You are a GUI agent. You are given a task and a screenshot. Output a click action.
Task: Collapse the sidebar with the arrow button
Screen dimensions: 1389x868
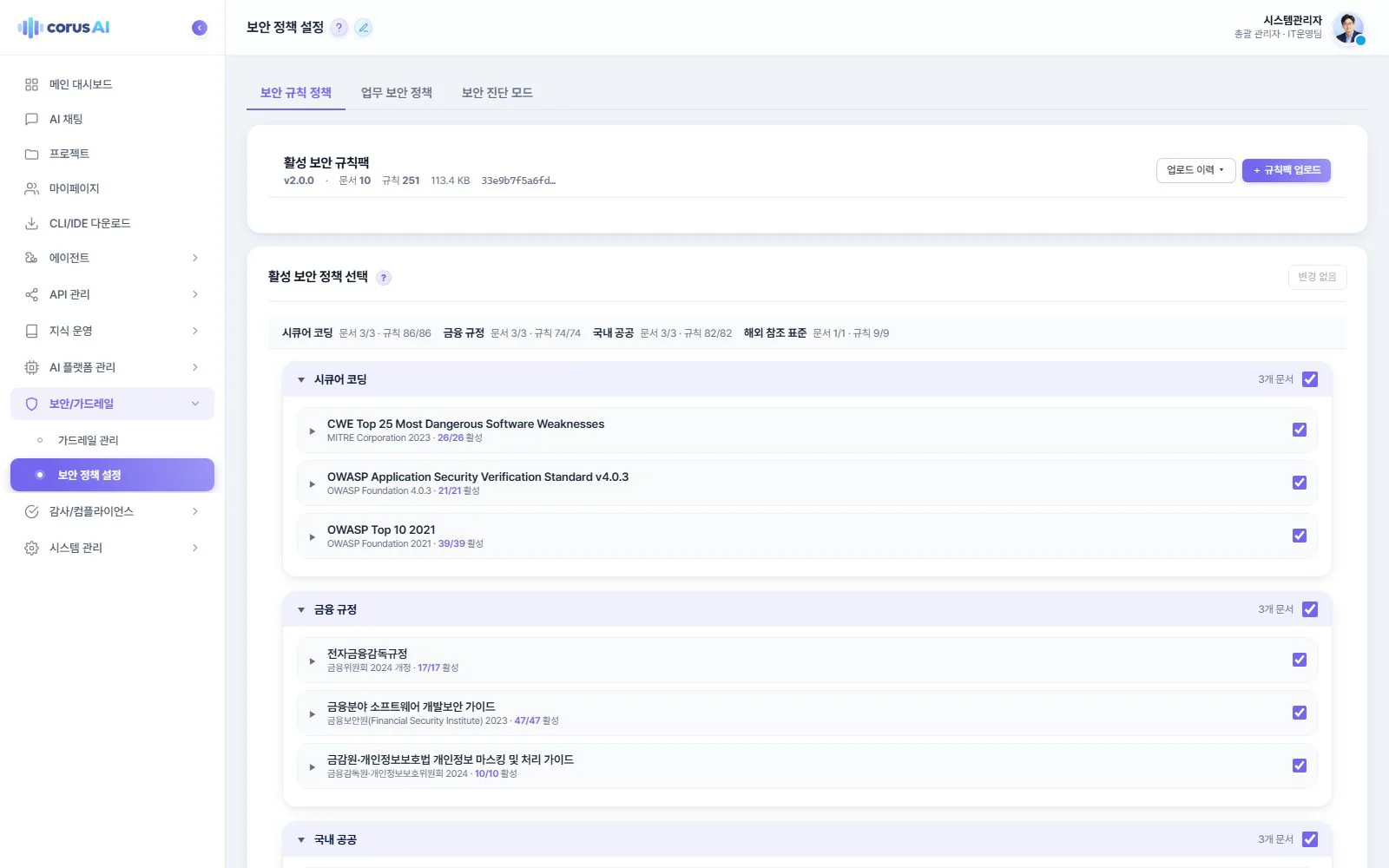[200, 28]
